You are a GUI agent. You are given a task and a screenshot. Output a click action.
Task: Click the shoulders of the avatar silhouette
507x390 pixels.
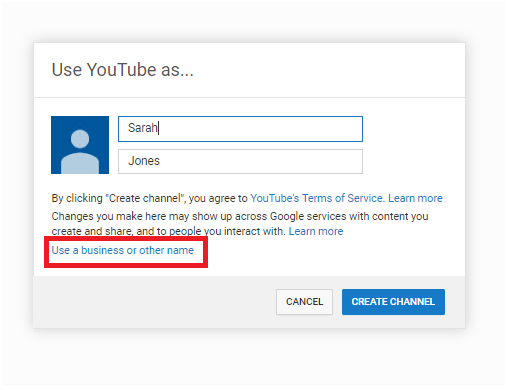pos(80,163)
